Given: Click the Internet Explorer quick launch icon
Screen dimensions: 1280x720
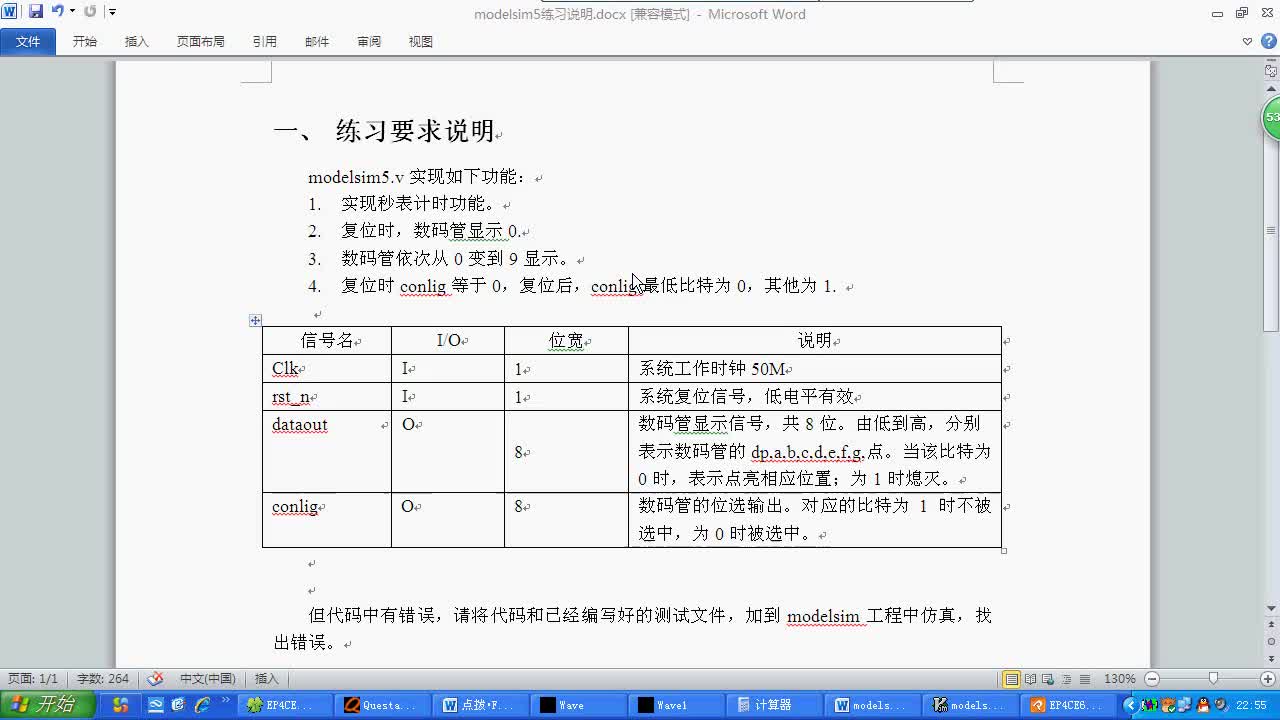Looking at the screenshot, I should [203, 705].
